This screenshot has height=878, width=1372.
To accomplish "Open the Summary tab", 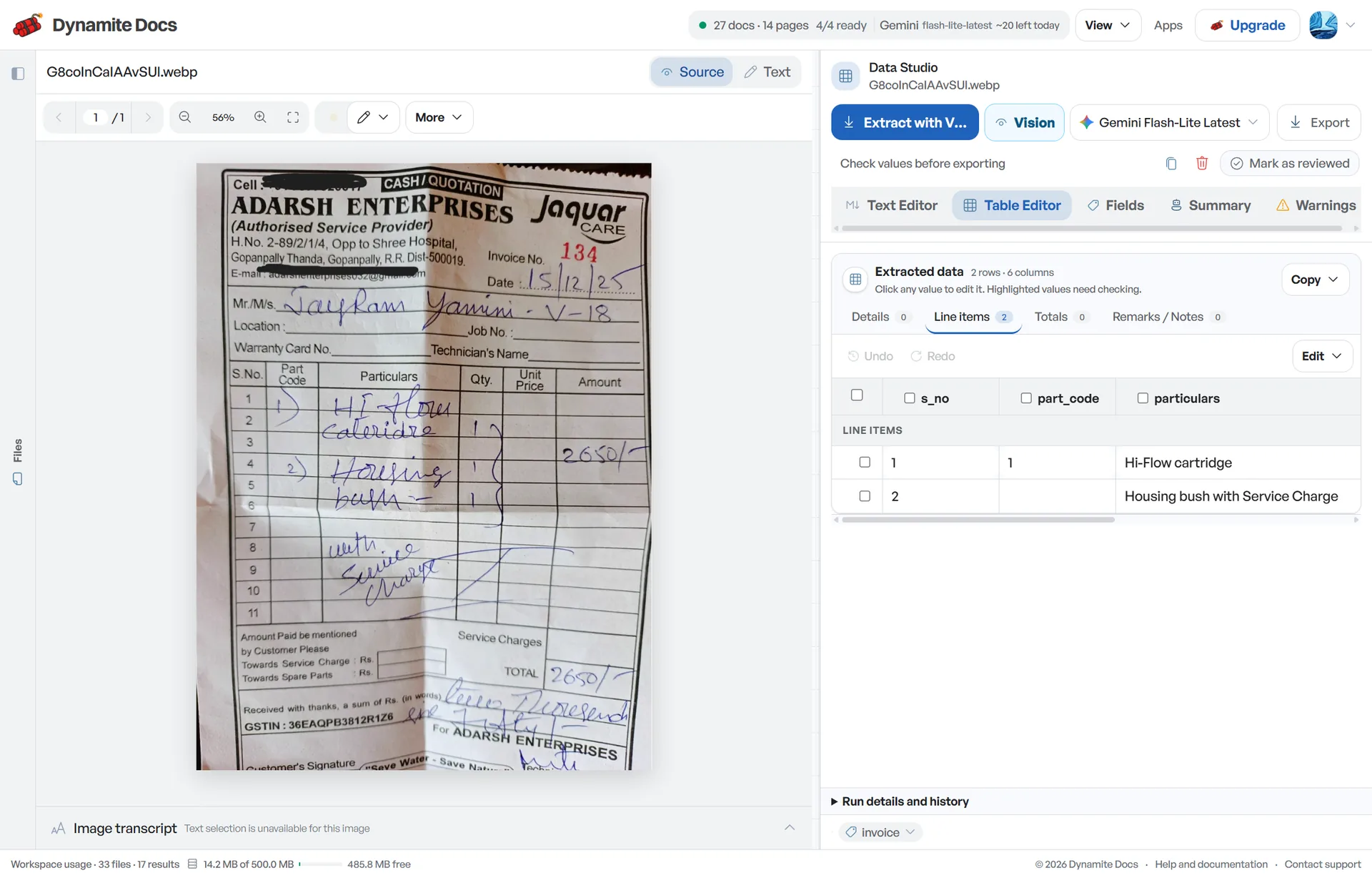I will [1211, 205].
